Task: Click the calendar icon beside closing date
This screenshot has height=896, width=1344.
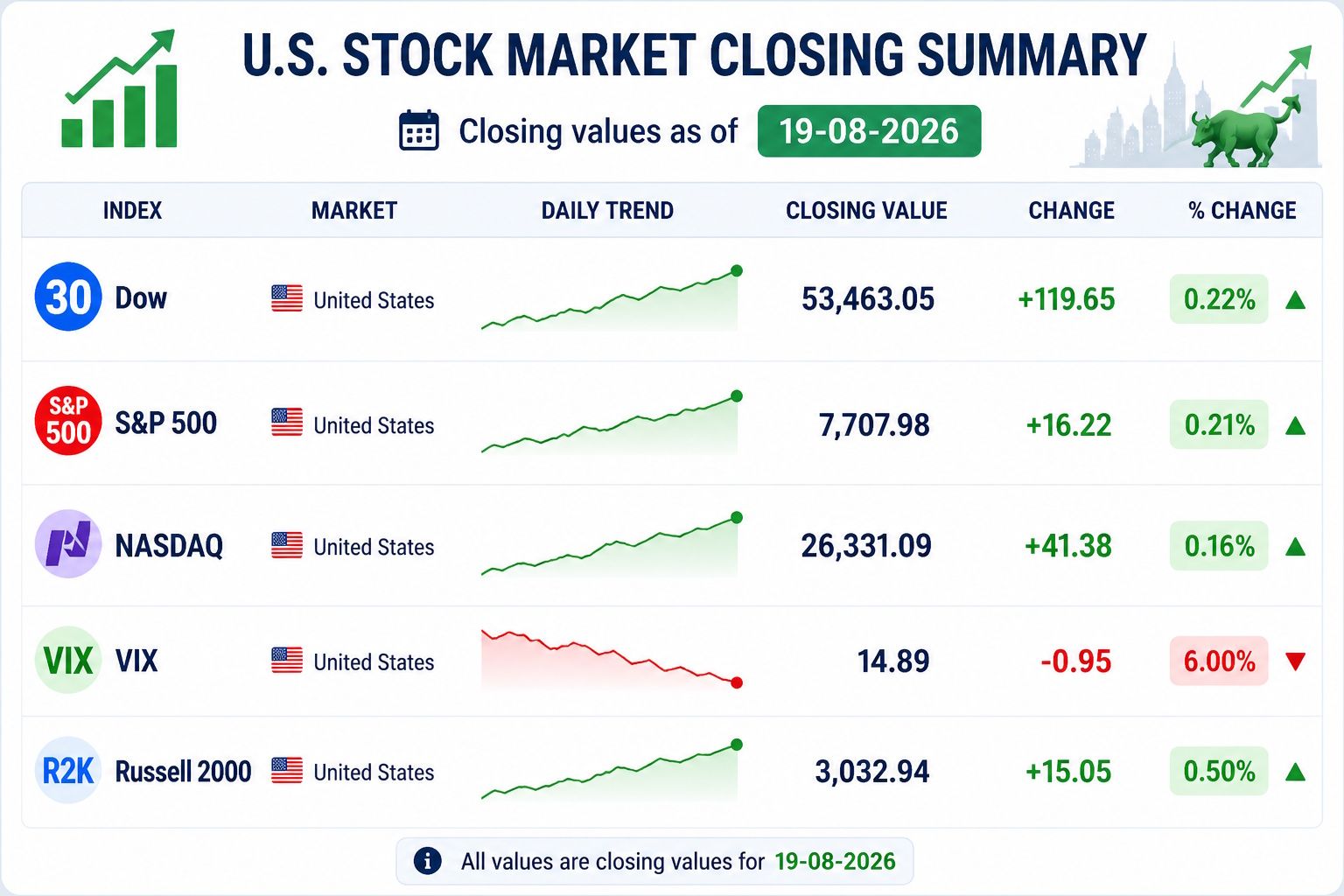Action: (419, 131)
